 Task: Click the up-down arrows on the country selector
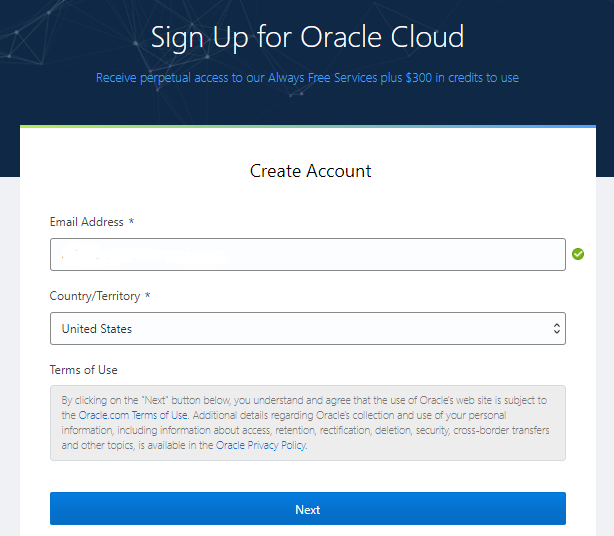click(x=556, y=328)
